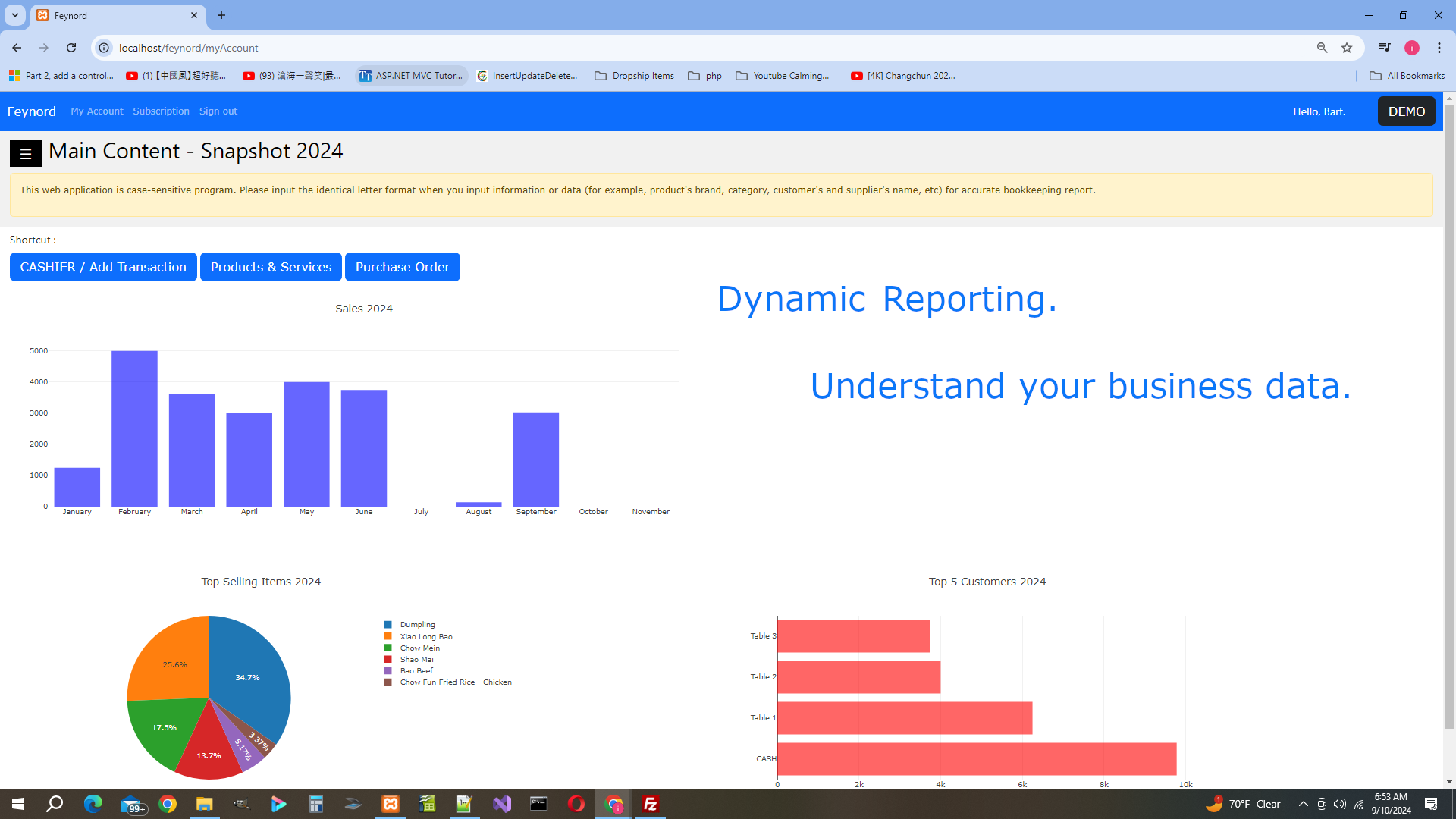Viewport: 1456px width, 819px height.
Task: Open the php bookmark folder
Action: (x=705, y=76)
